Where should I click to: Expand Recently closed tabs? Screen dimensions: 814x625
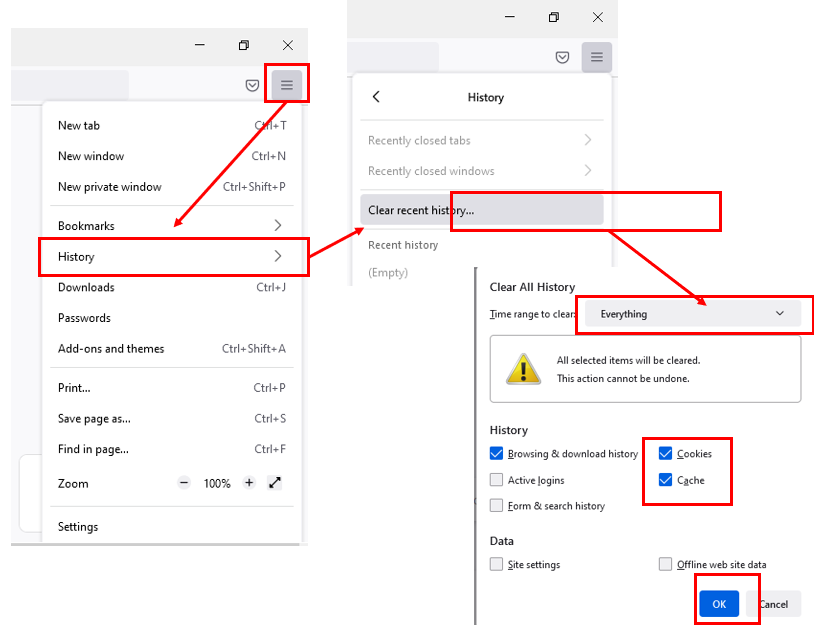[x=480, y=141]
